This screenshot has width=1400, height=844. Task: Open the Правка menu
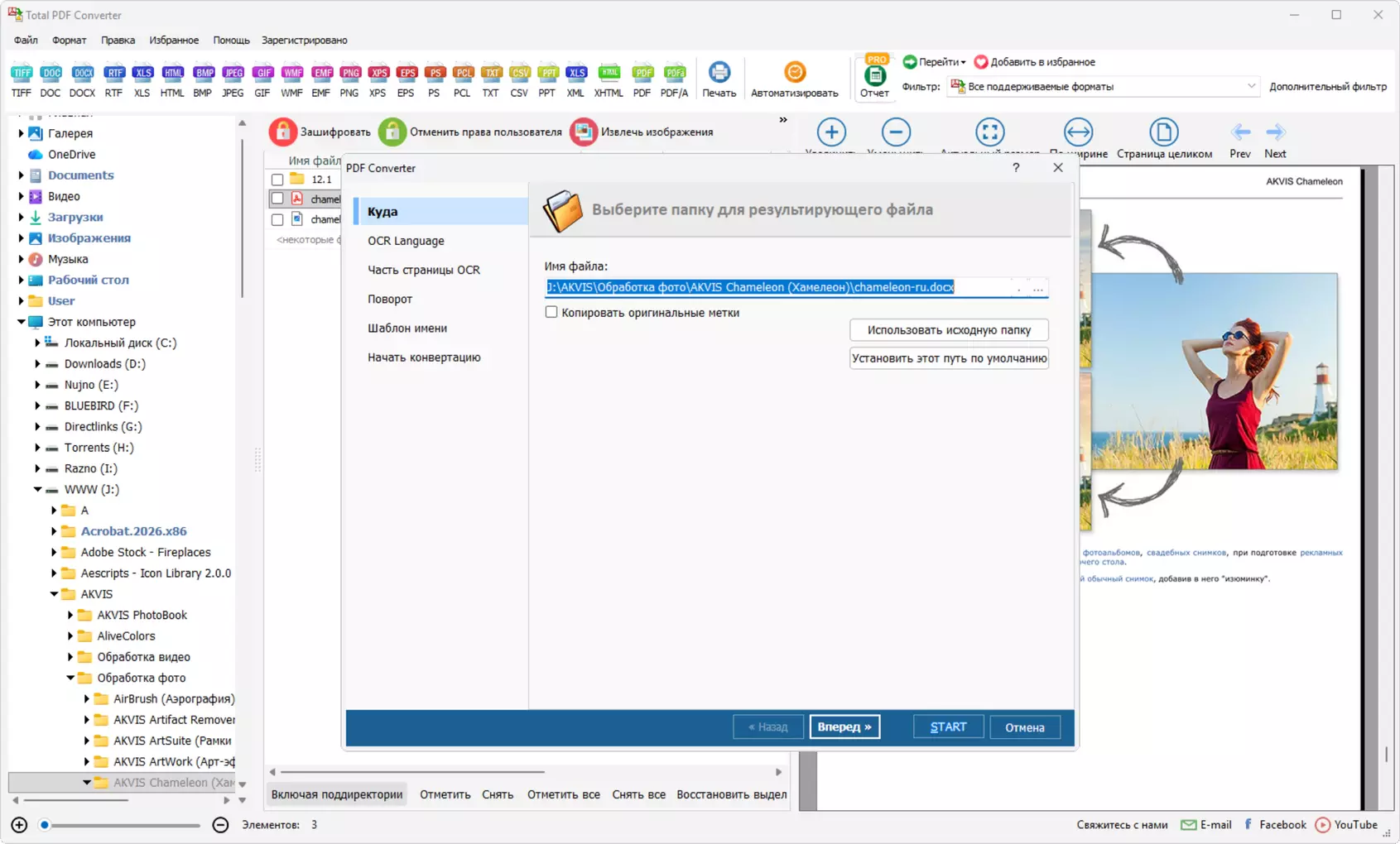(x=118, y=40)
